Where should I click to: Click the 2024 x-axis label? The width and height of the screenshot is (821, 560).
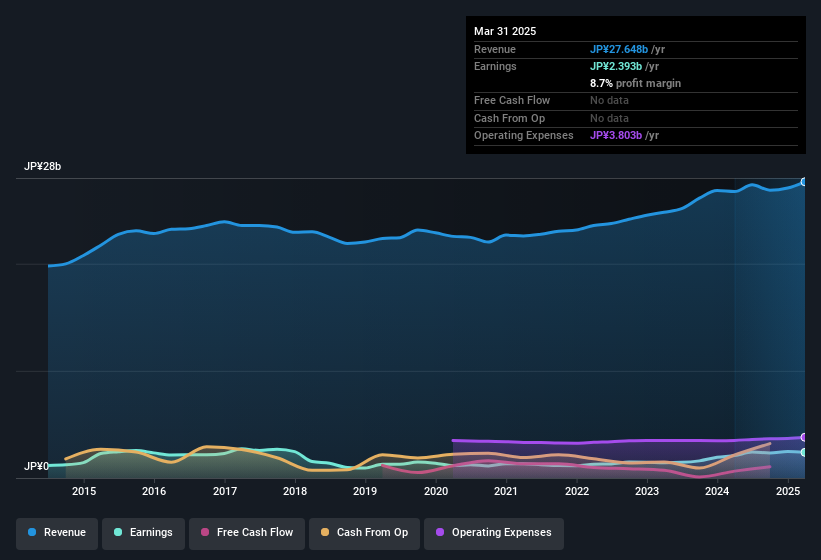(x=717, y=491)
